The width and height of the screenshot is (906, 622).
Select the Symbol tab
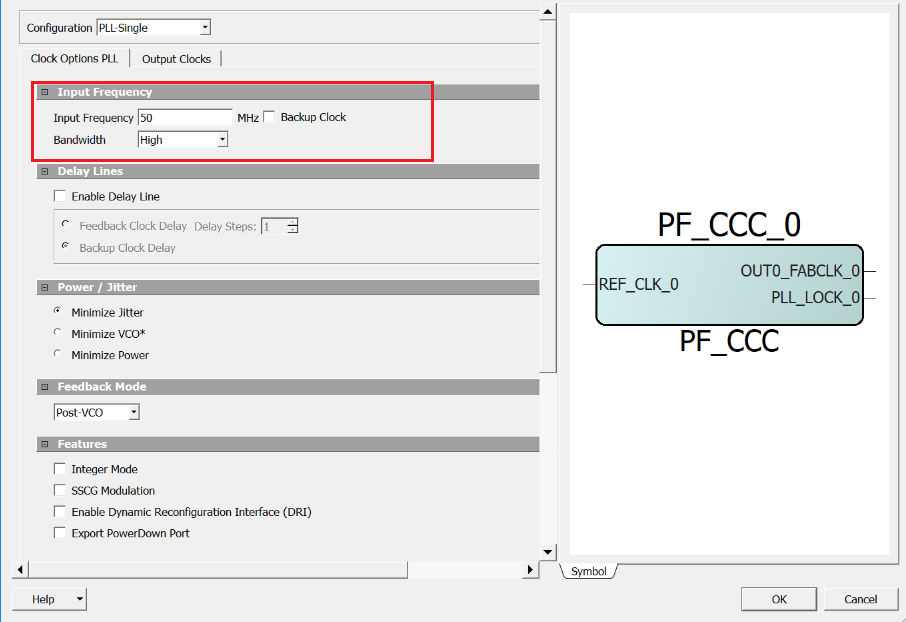(589, 571)
